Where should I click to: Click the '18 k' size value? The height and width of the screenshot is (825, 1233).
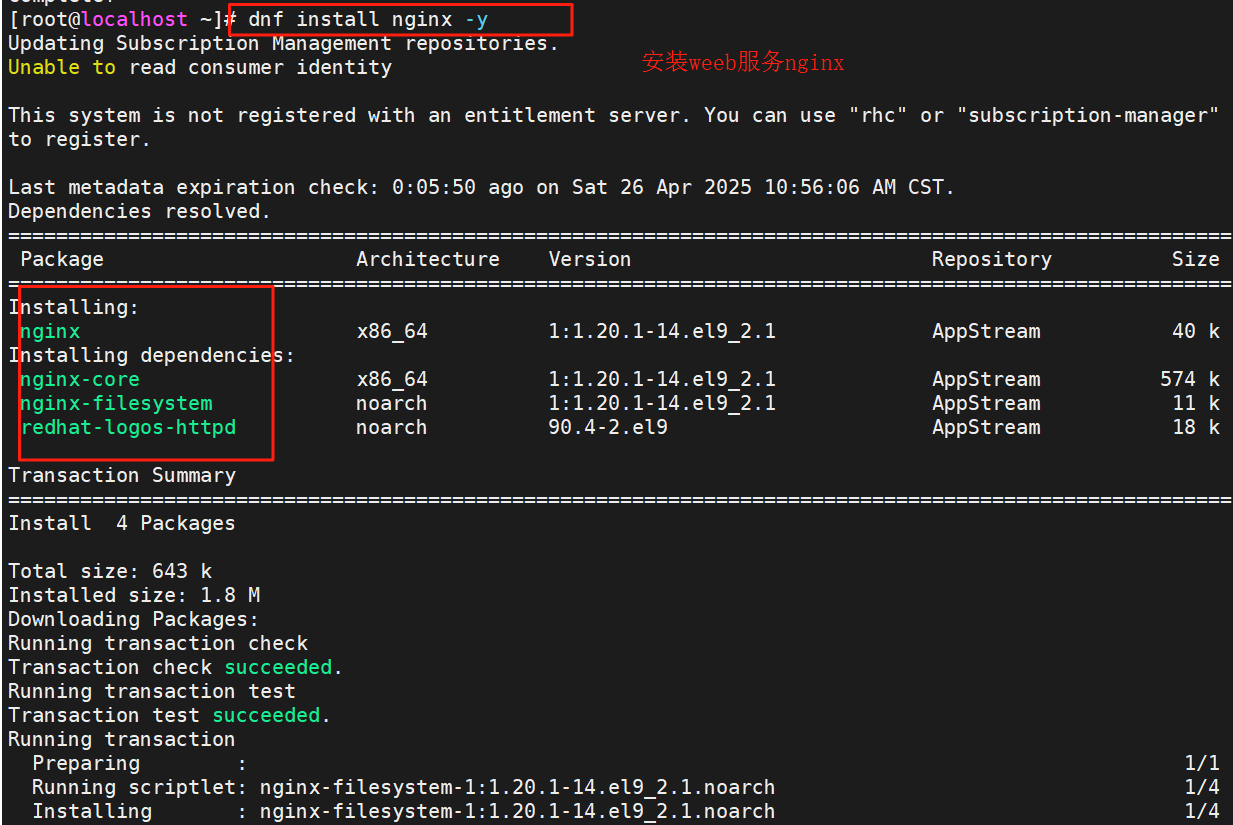coord(1196,427)
